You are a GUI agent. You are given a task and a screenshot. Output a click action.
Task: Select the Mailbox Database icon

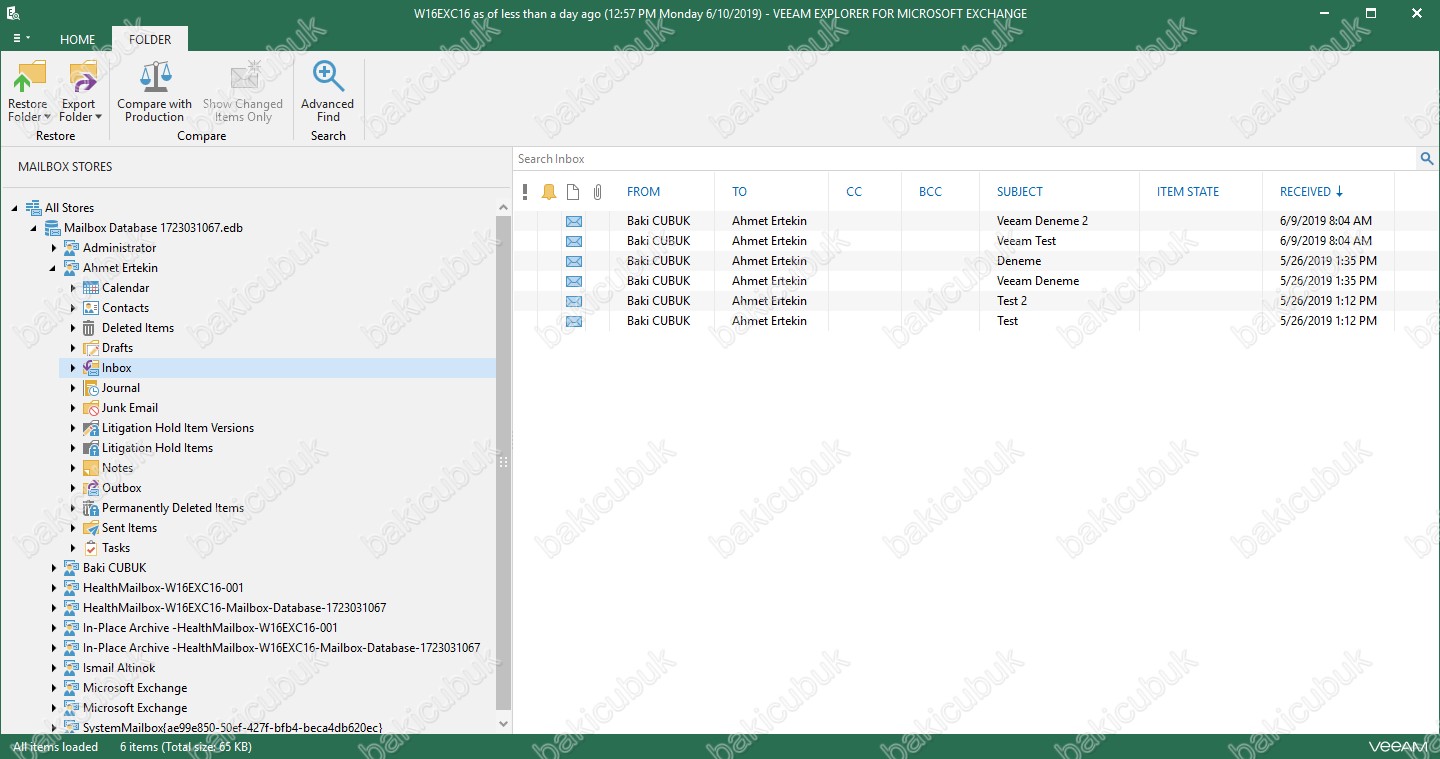click(52, 228)
